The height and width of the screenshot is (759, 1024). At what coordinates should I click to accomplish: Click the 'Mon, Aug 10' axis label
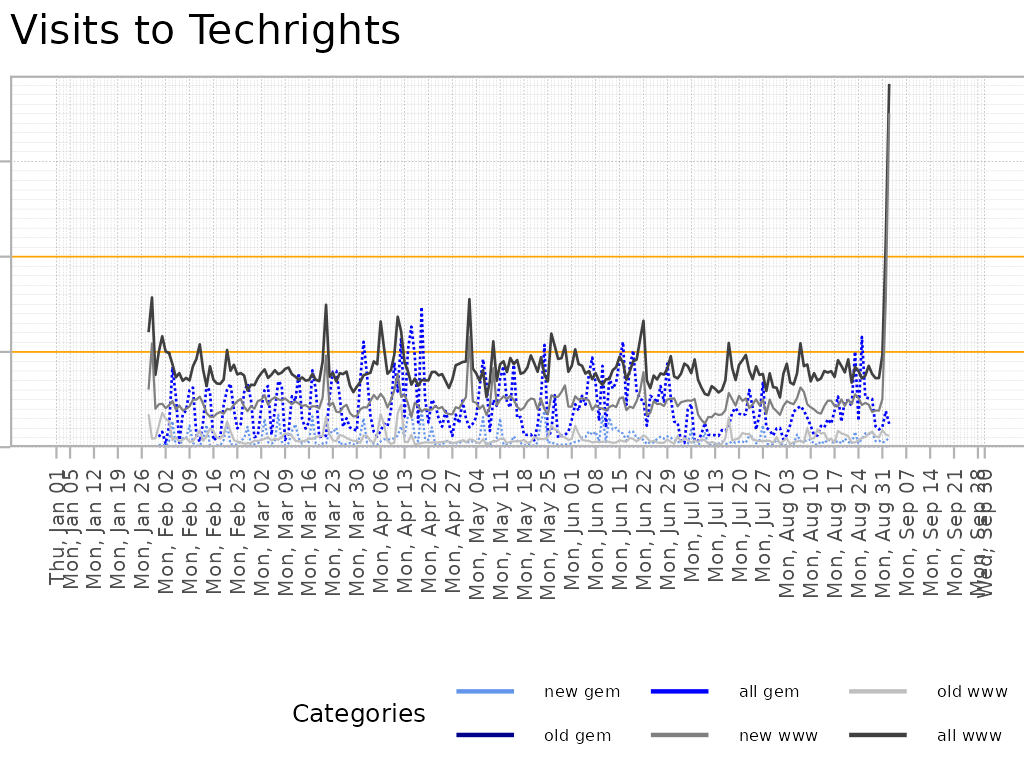[x=810, y=533]
